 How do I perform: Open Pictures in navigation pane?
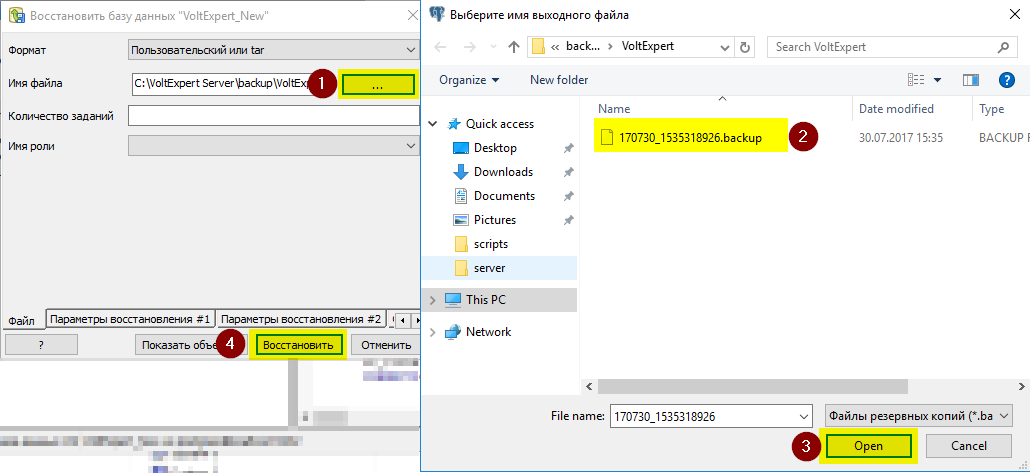[495, 220]
